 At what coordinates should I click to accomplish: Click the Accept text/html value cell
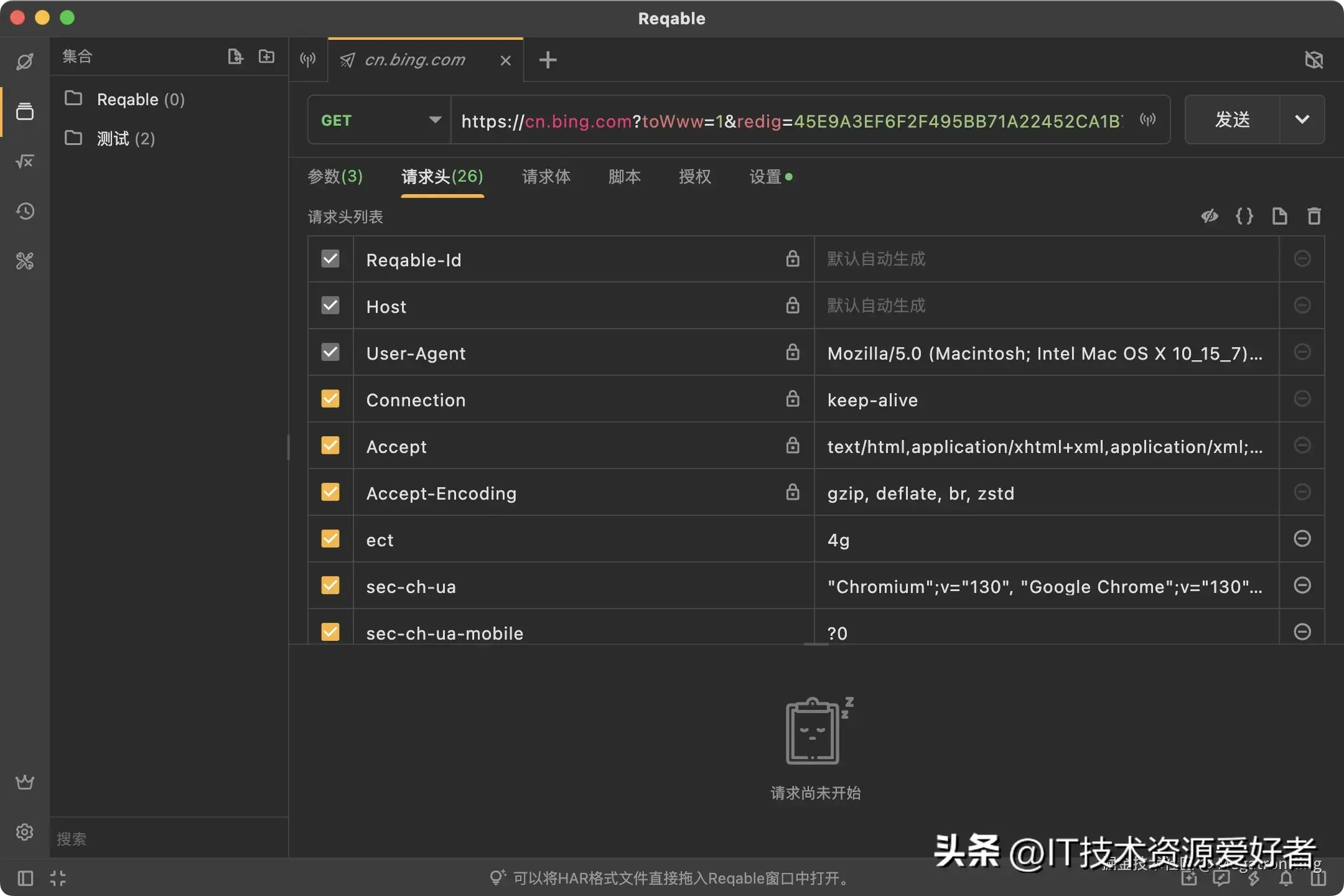[x=1047, y=446]
